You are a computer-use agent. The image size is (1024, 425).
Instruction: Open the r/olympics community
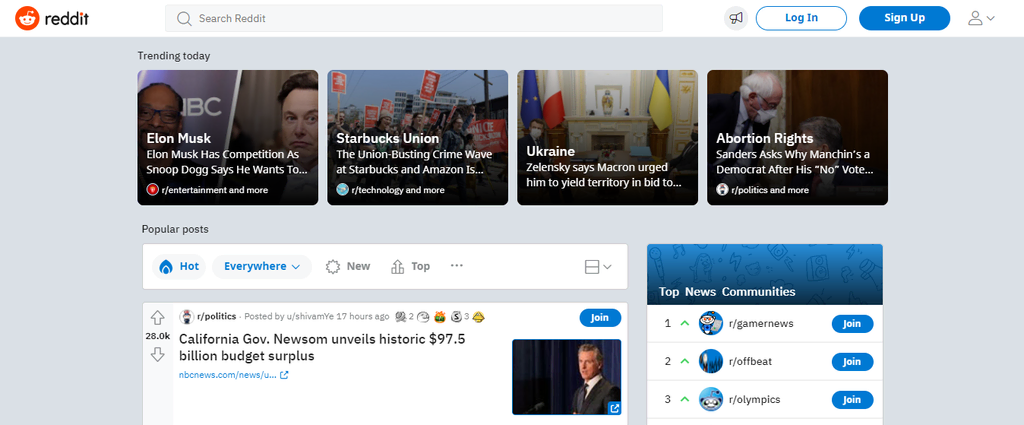pos(754,400)
